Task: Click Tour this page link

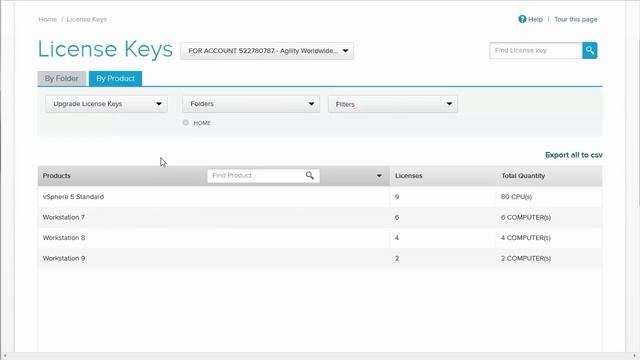Action: pos(576,19)
